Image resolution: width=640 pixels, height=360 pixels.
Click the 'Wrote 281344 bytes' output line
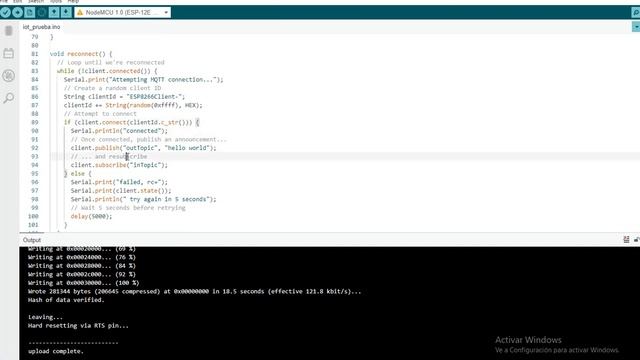click(x=194, y=291)
